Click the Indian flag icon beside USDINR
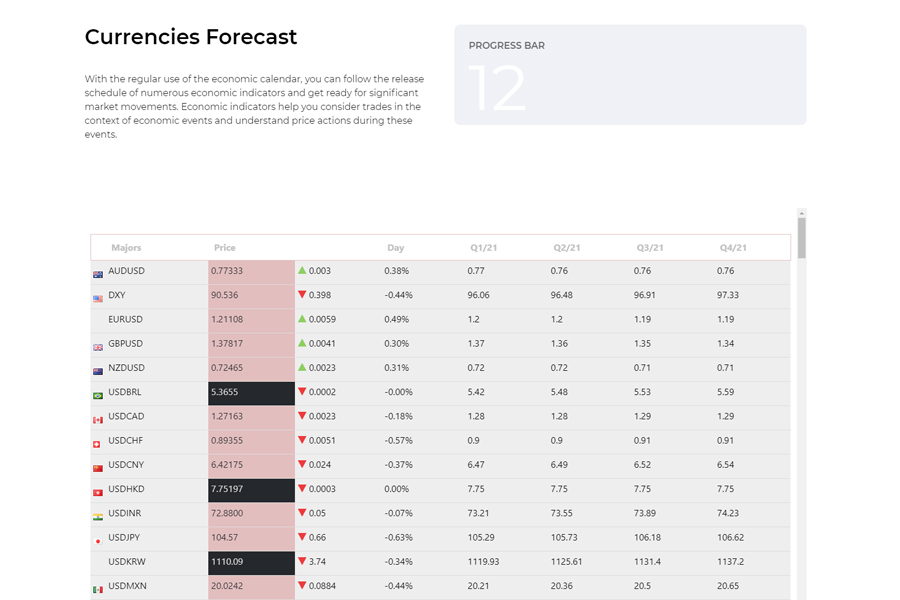The image size is (900, 600). tap(98, 516)
